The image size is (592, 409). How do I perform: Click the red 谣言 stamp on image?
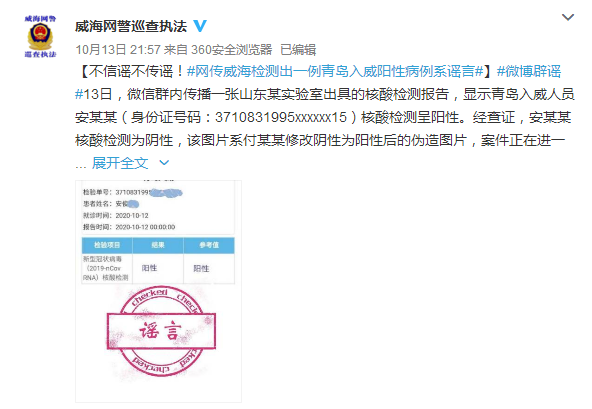click(161, 331)
